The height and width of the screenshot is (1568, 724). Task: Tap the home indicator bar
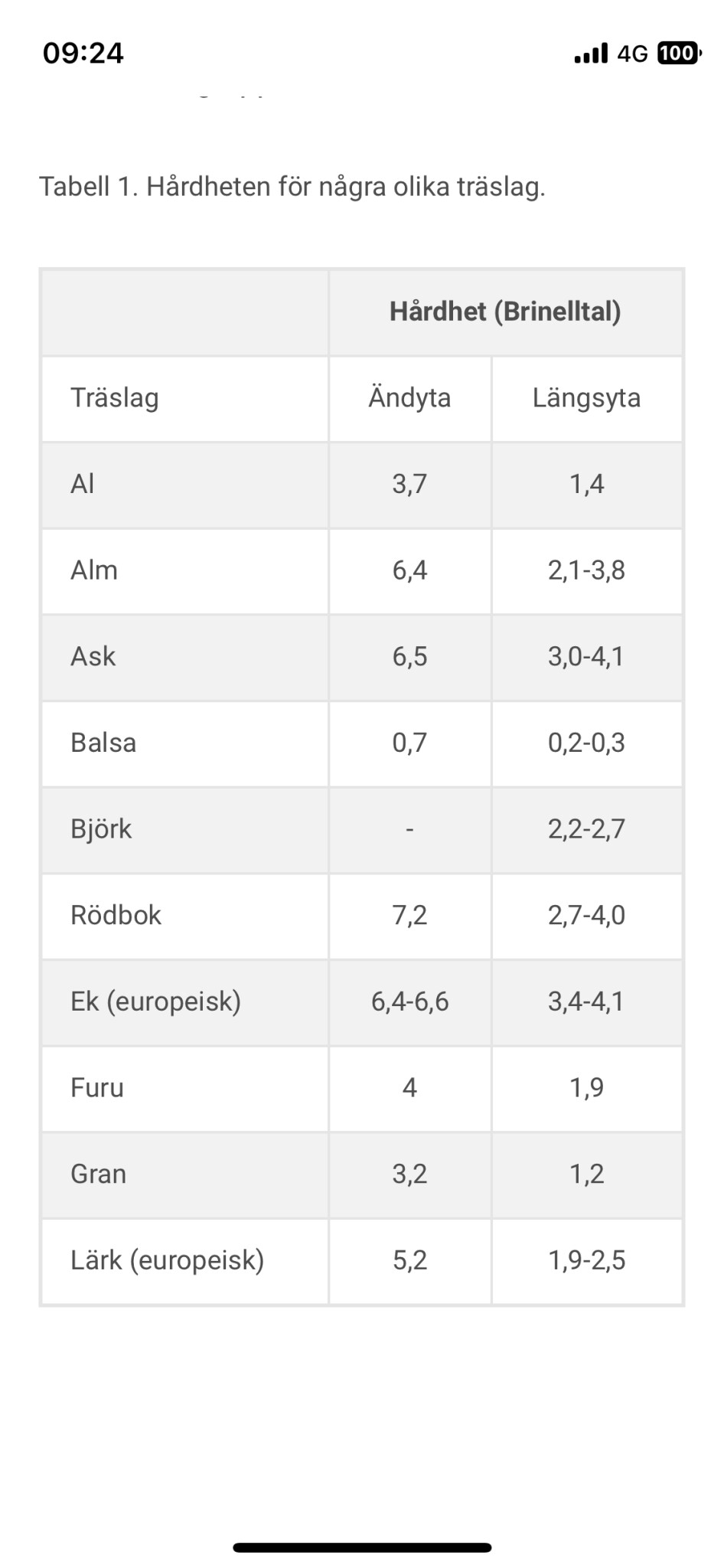point(362,1547)
